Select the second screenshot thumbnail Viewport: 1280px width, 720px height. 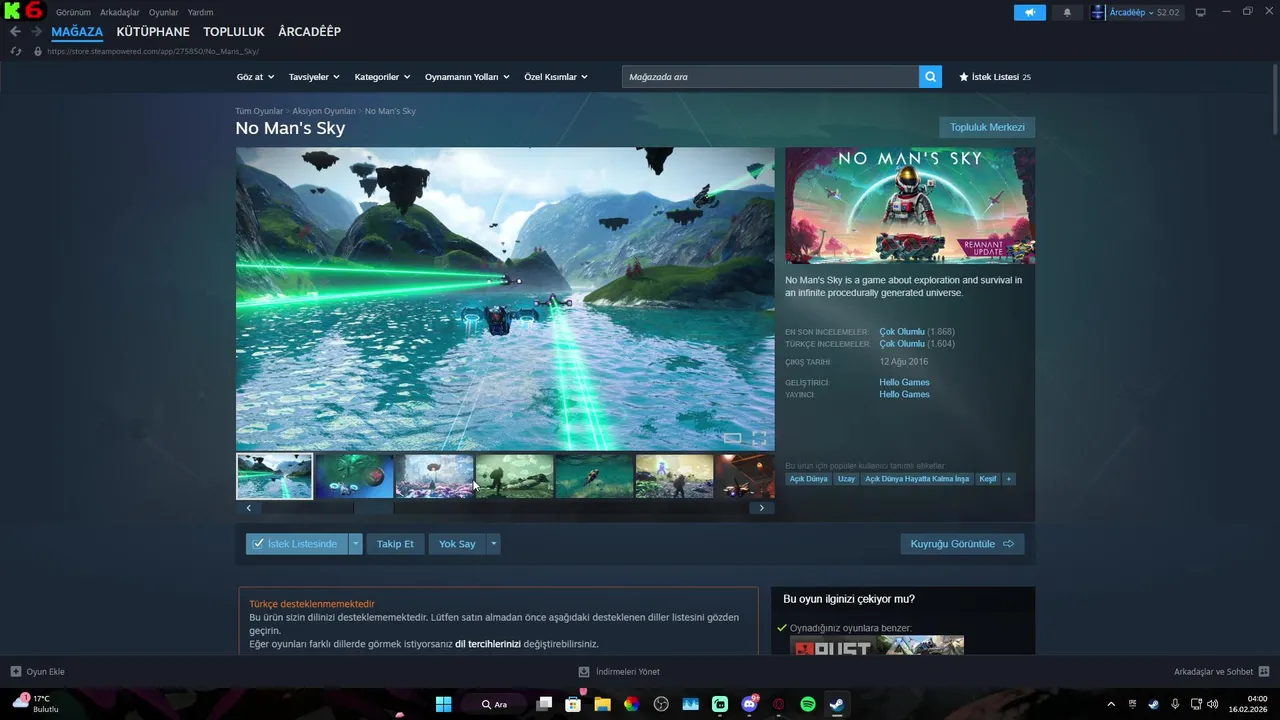click(x=354, y=476)
